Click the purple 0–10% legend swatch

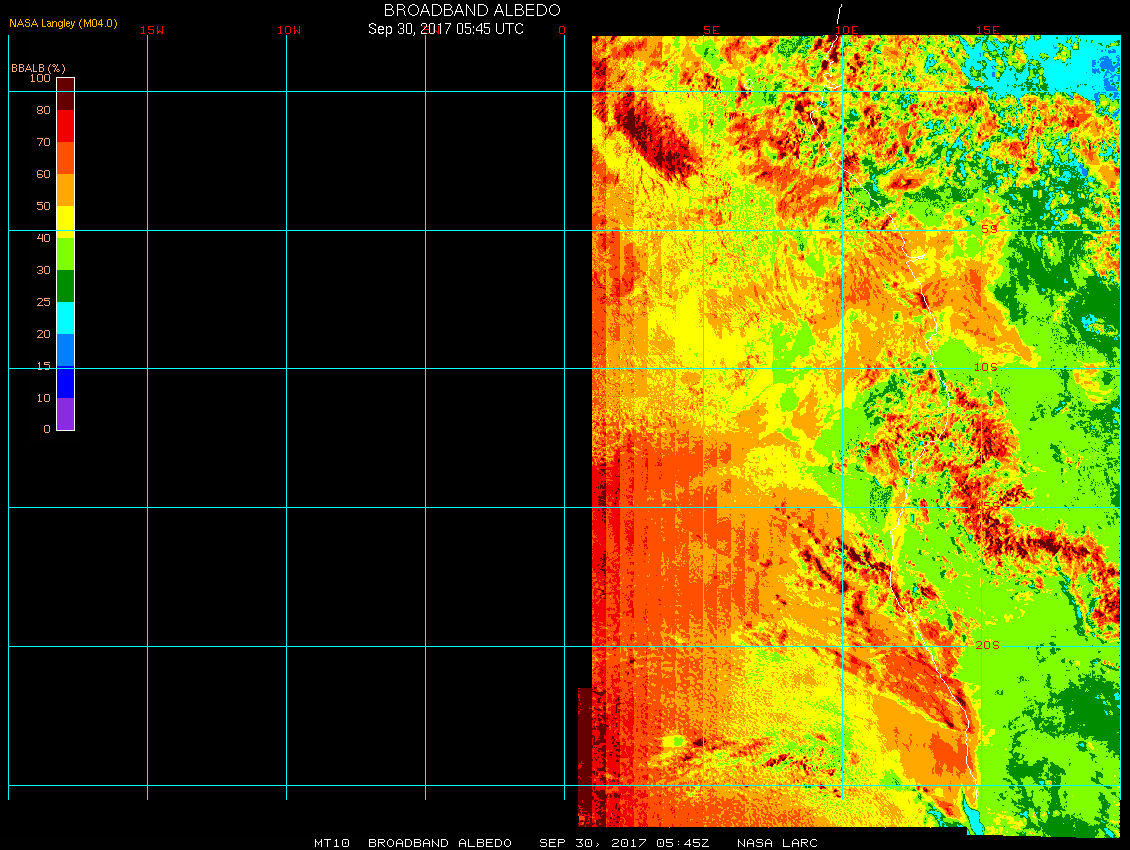point(65,414)
